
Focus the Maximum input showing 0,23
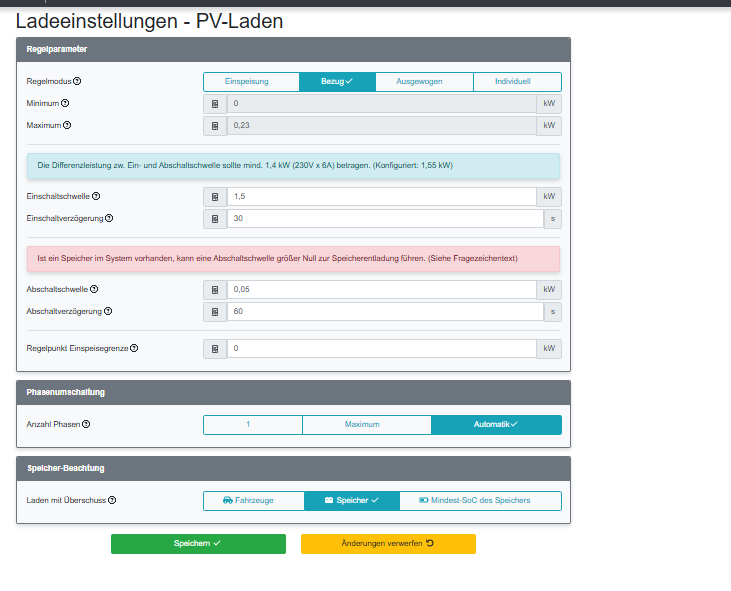[381, 126]
